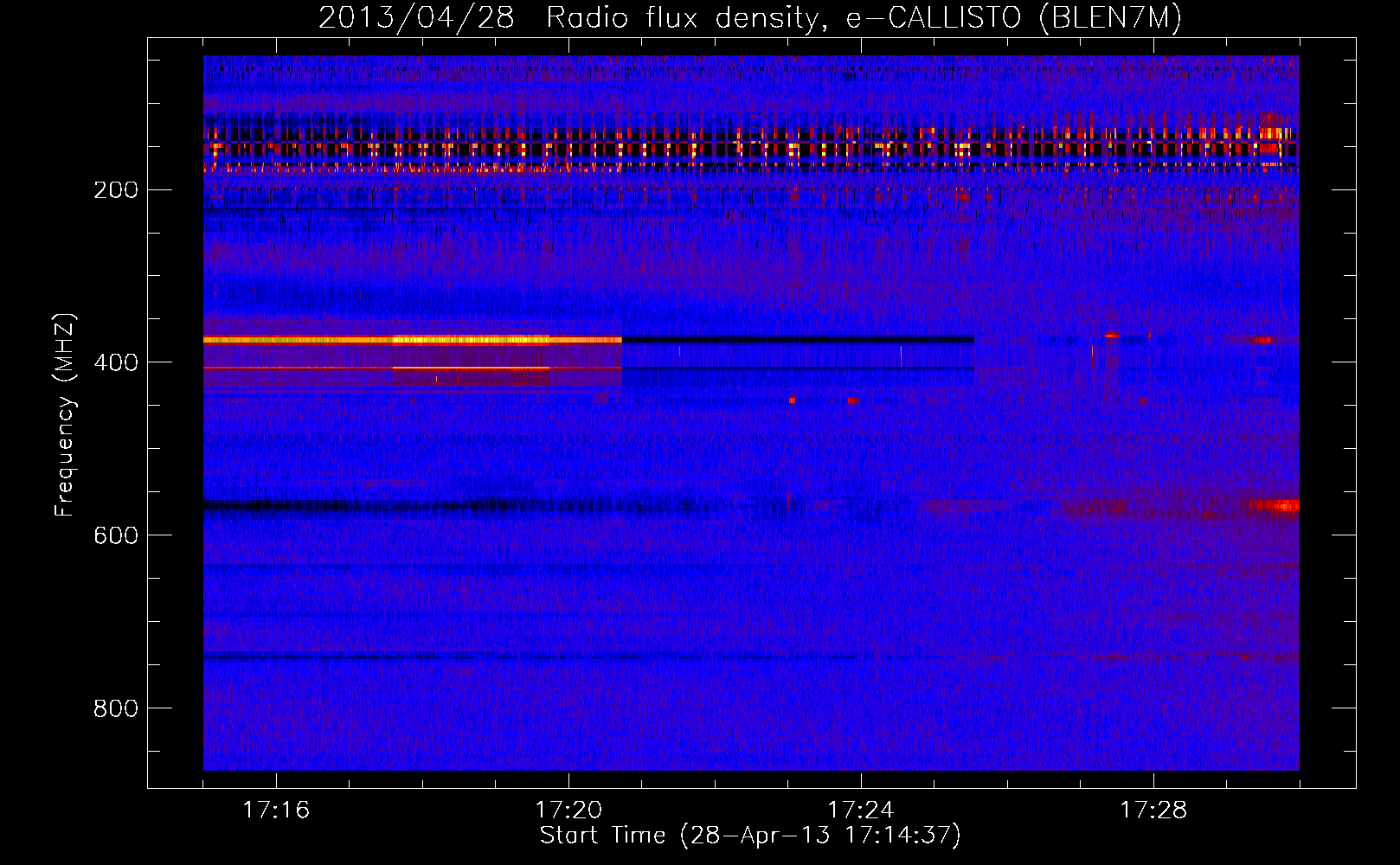Click the '17:16' time tick label

pyautogui.click(x=276, y=811)
